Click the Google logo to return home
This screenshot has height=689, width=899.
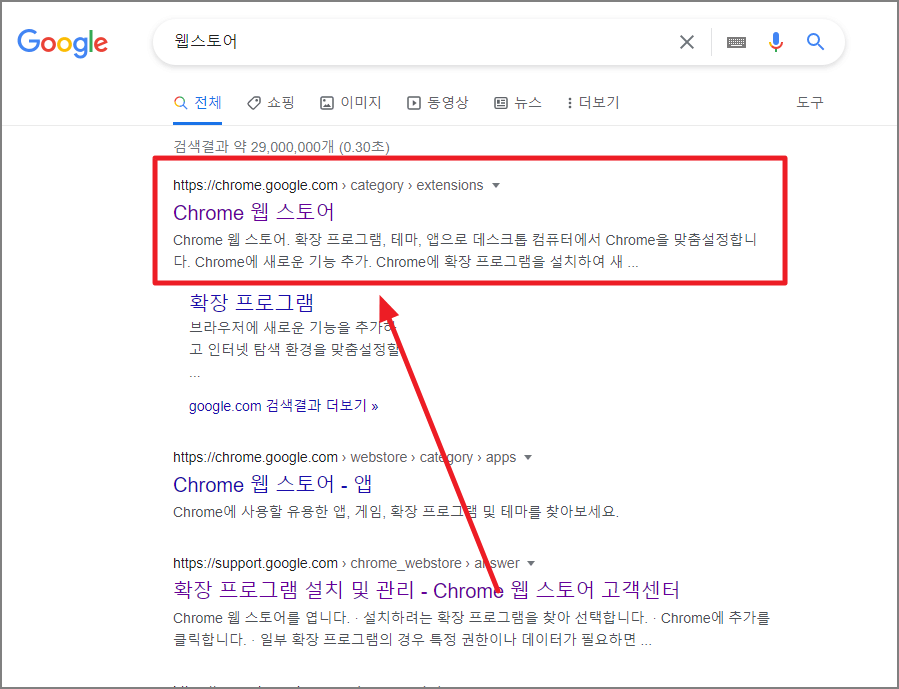[62, 43]
